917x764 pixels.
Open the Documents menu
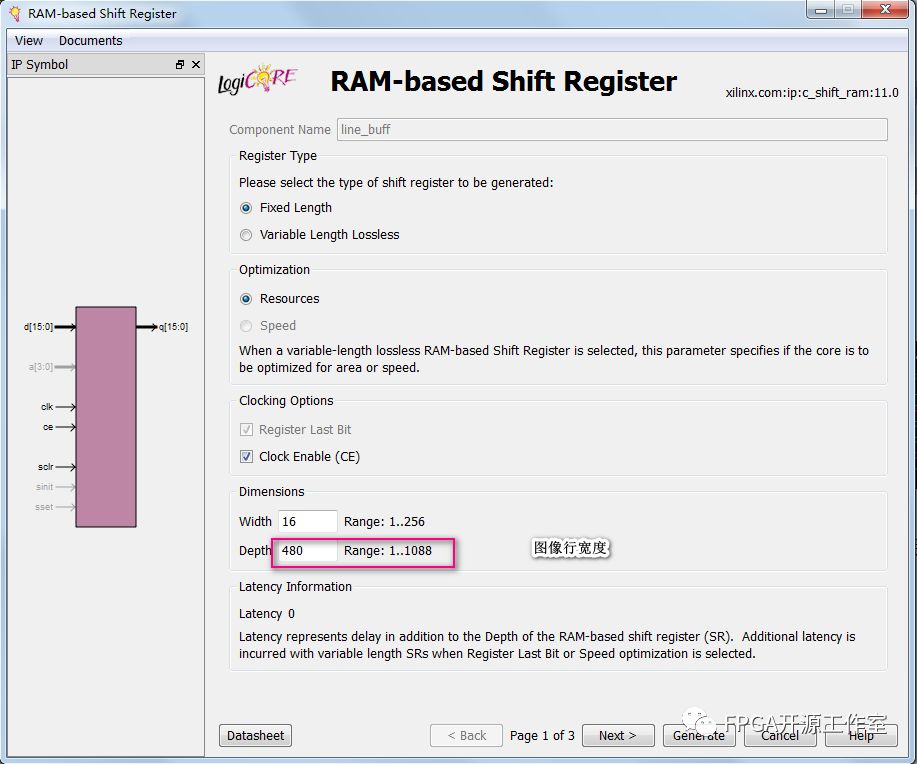[x=90, y=41]
